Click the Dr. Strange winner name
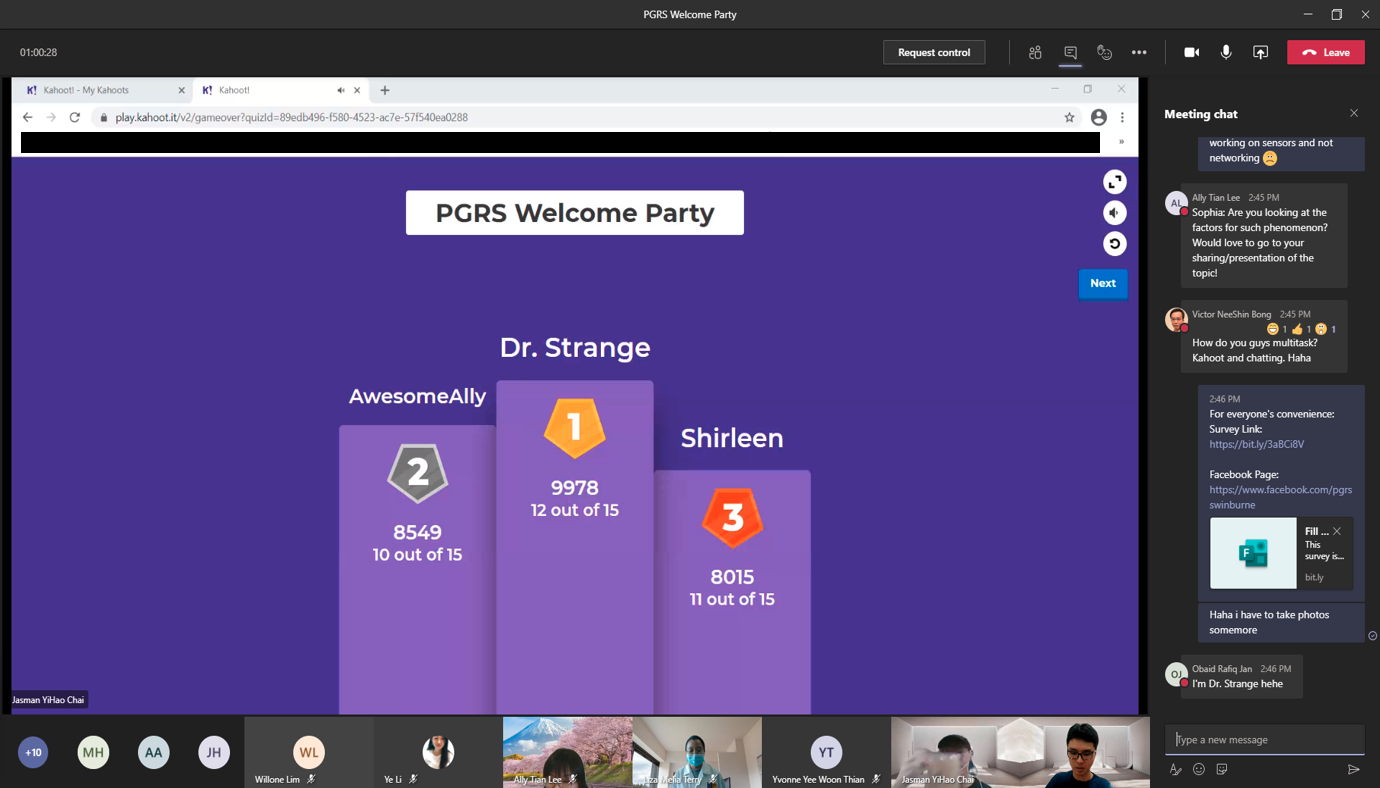This screenshot has width=1380, height=788. [575, 347]
